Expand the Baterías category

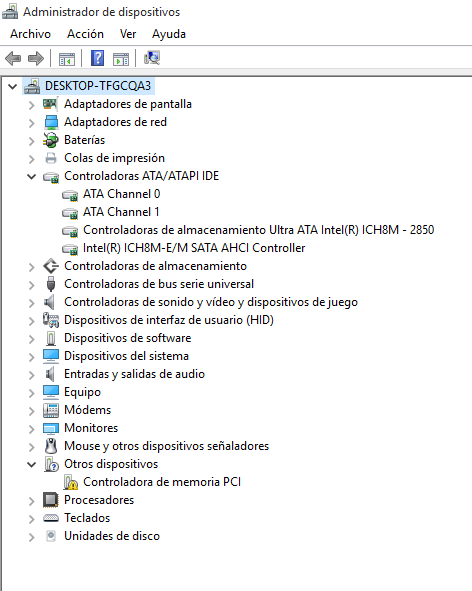32,141
